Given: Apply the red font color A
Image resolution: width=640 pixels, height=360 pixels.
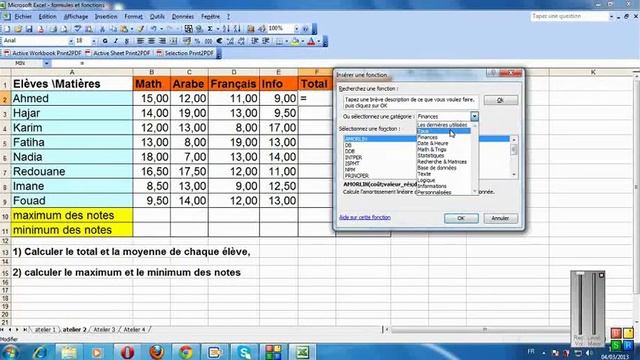Looking at the screenshot, I should [311, 41].
